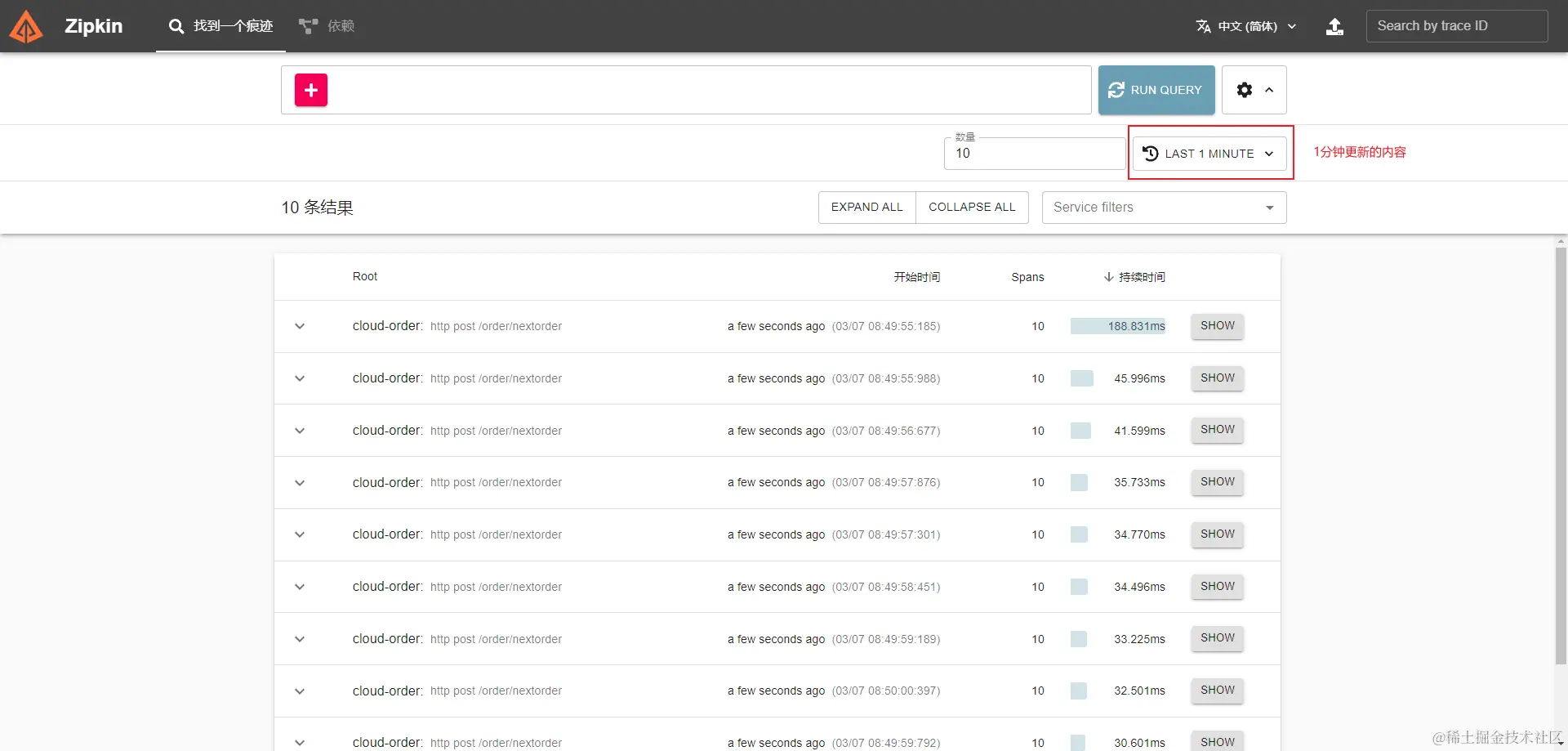1568x751 pixels.
Task: Click the sort arrow beside 持续时间 column
Action: [x=1108, y=277]
